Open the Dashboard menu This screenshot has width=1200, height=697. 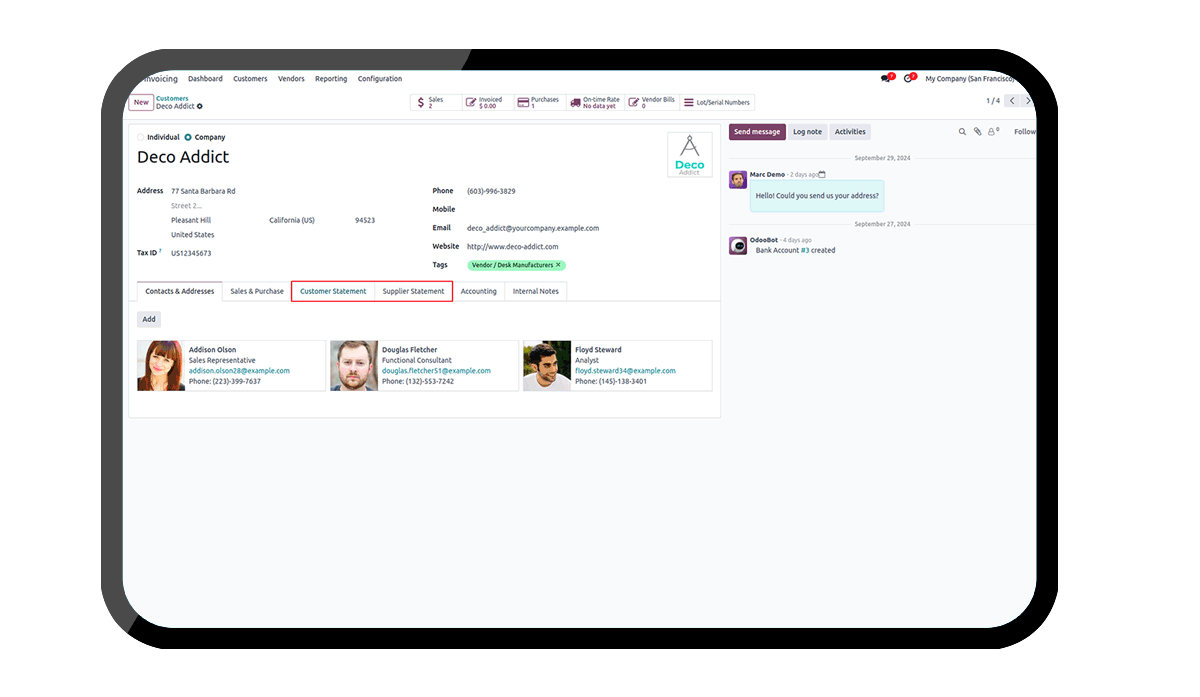(205, 79)
